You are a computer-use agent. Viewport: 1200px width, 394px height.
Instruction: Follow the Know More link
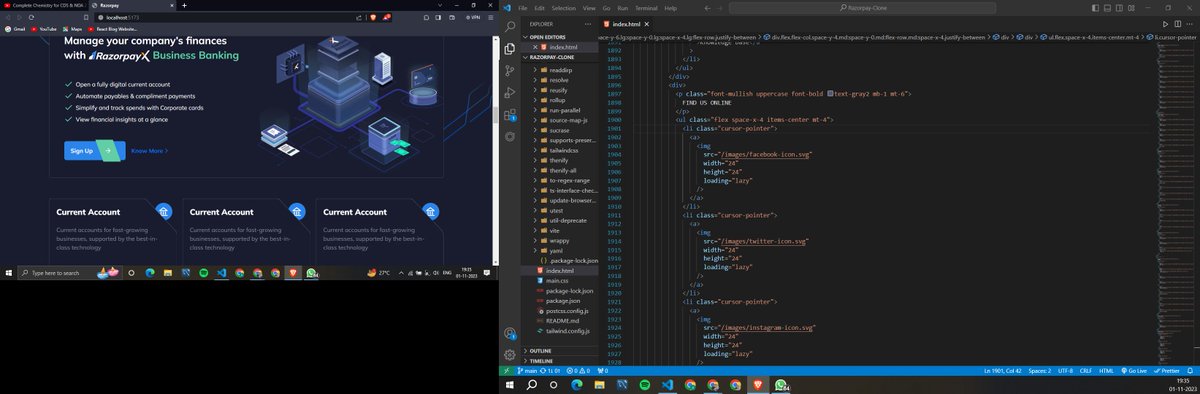coord(149,151)
